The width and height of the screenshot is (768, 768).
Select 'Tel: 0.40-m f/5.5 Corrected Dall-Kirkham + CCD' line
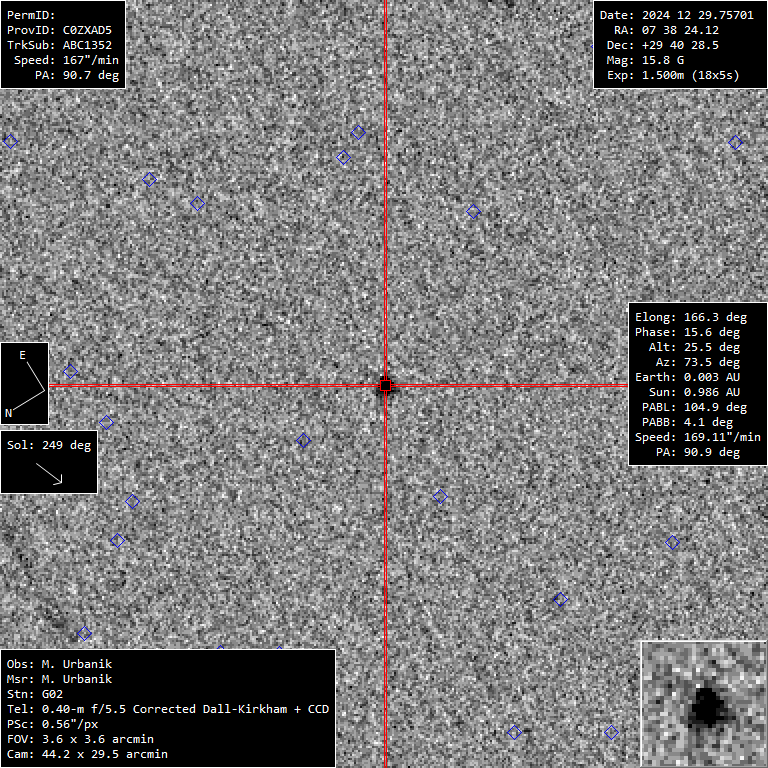coord(168,709)
